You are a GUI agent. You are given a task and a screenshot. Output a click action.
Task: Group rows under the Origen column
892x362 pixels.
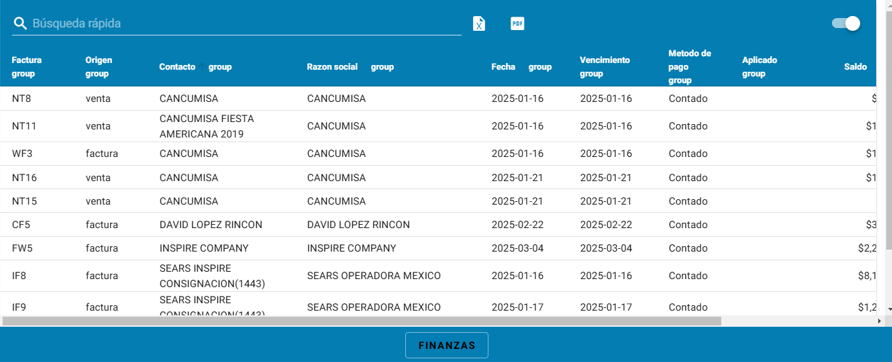coord(97,74)
